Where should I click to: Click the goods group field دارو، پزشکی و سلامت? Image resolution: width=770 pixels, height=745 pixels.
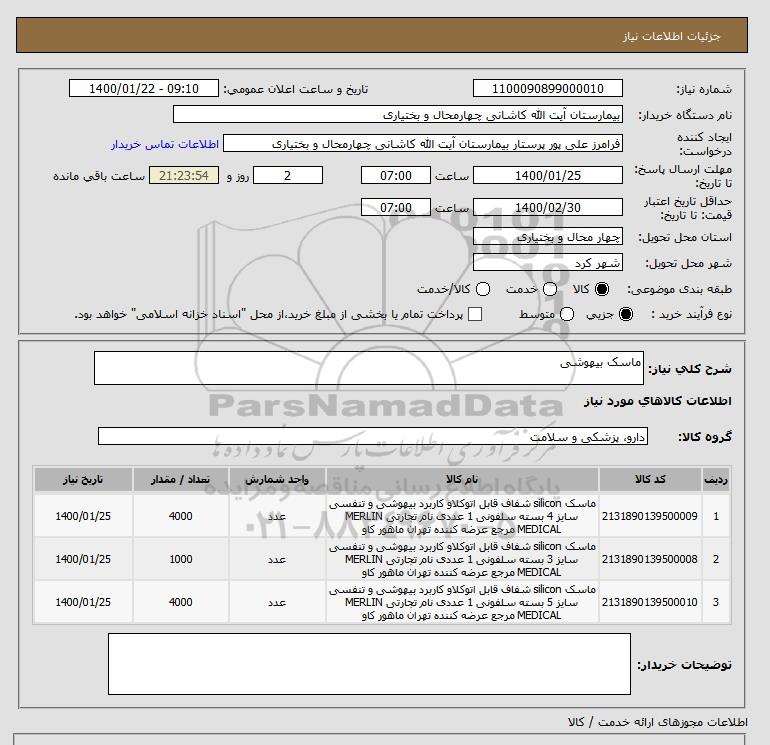[x=373, y=436]
